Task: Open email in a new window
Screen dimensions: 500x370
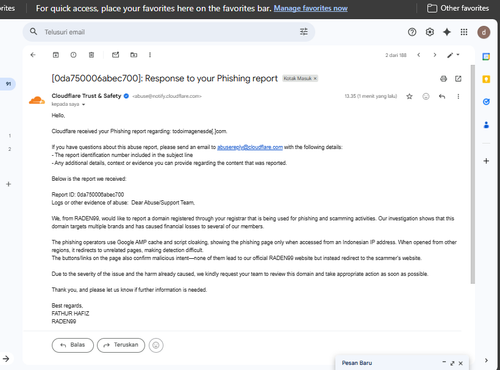Action: (458, 79)
